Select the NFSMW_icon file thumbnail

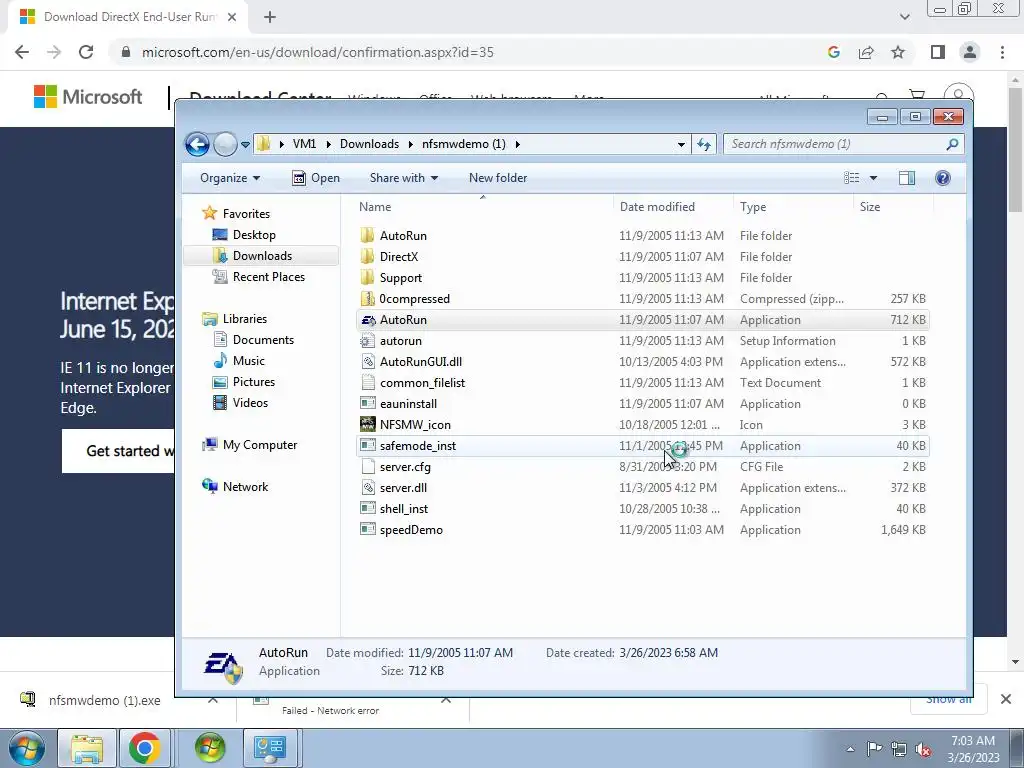[368, 424]
